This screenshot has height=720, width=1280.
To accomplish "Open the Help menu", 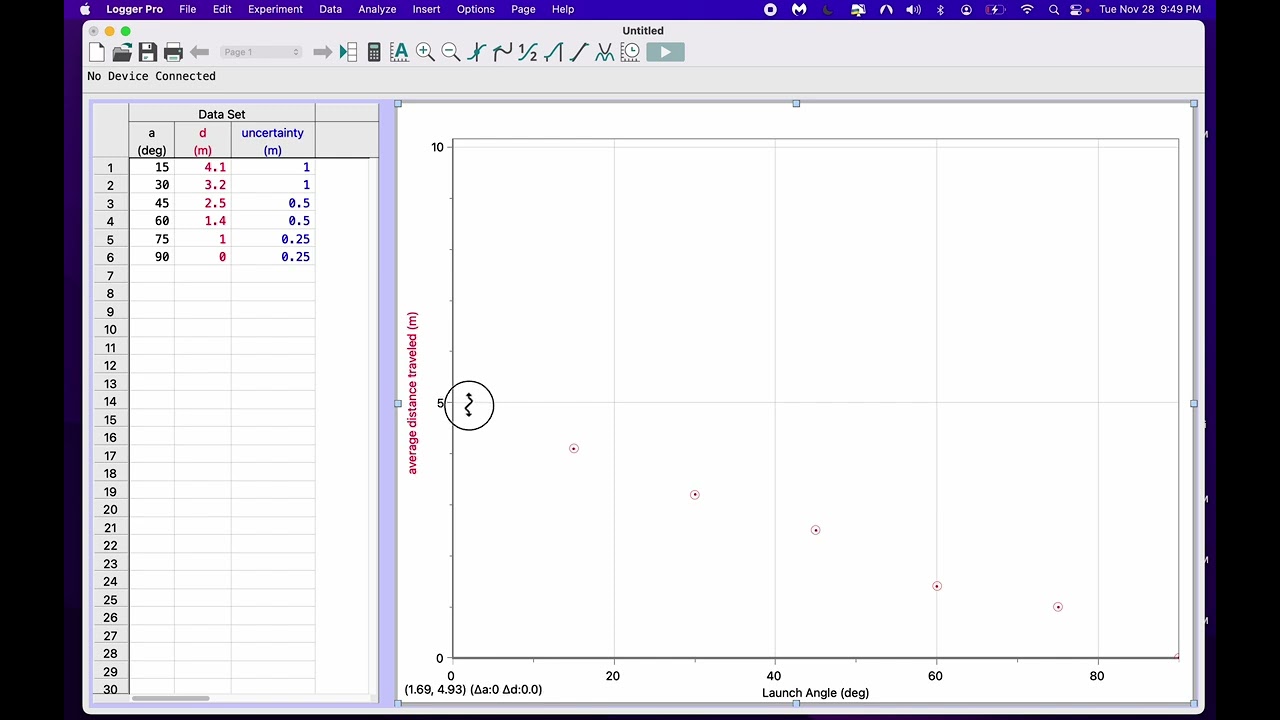I will pyautogui.click(x=563, y=9).
